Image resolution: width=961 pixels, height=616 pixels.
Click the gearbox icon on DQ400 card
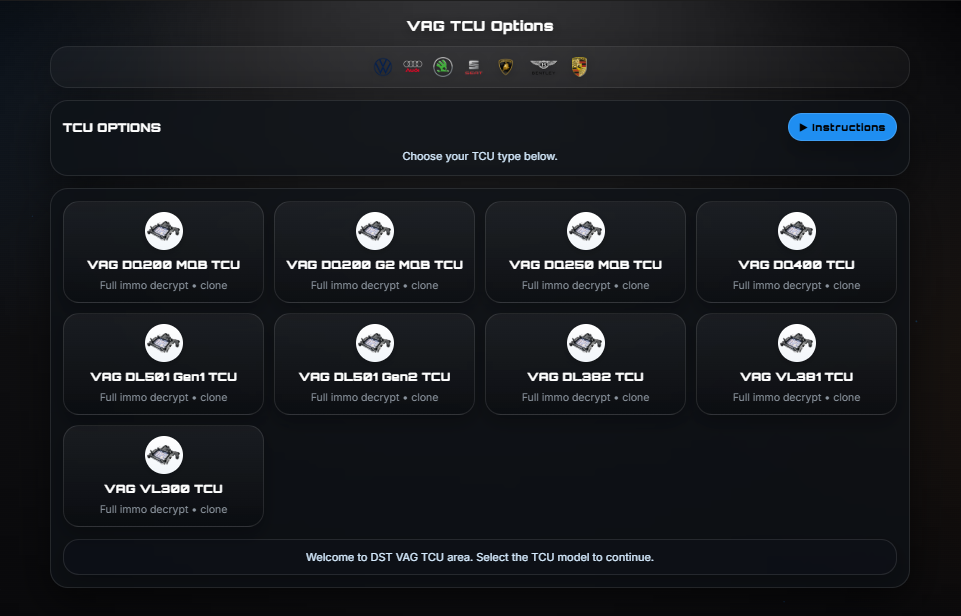(795, 230)
